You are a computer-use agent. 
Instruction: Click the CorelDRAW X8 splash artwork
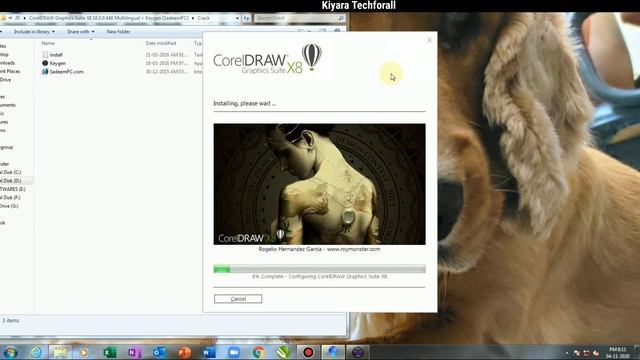[x=319, y=184]
